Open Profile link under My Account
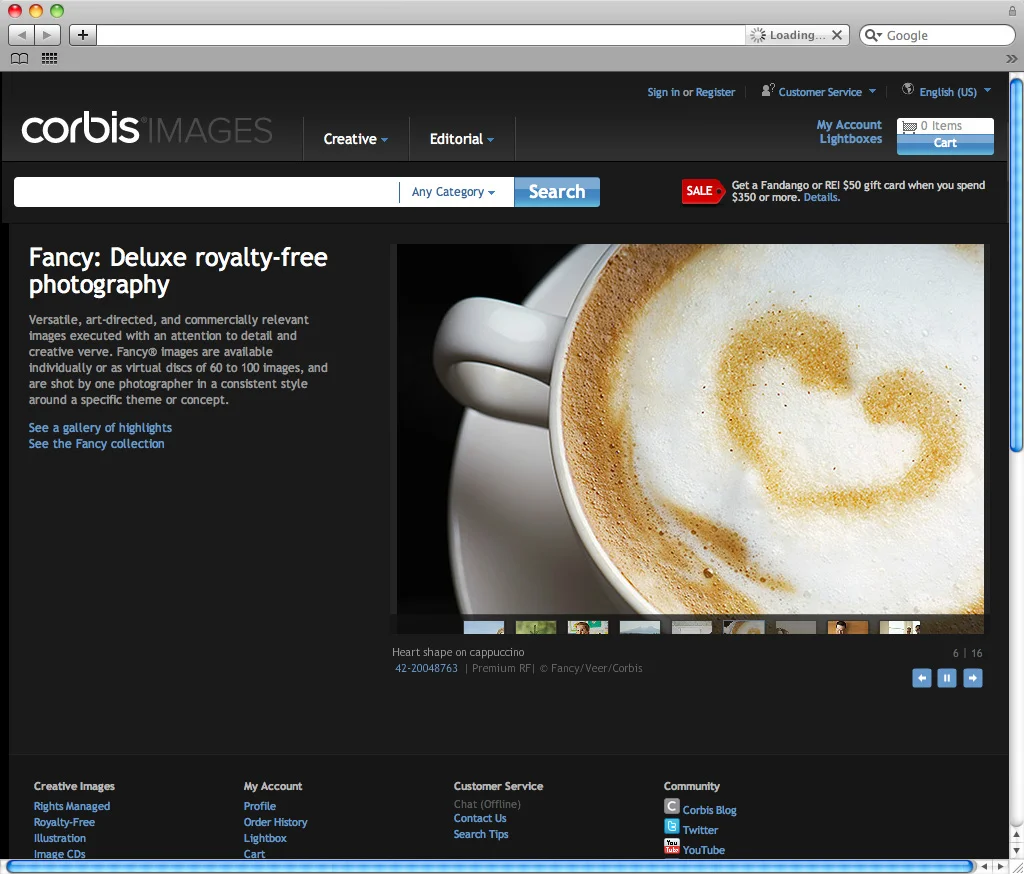1024x874 pixels. (260, 806)
